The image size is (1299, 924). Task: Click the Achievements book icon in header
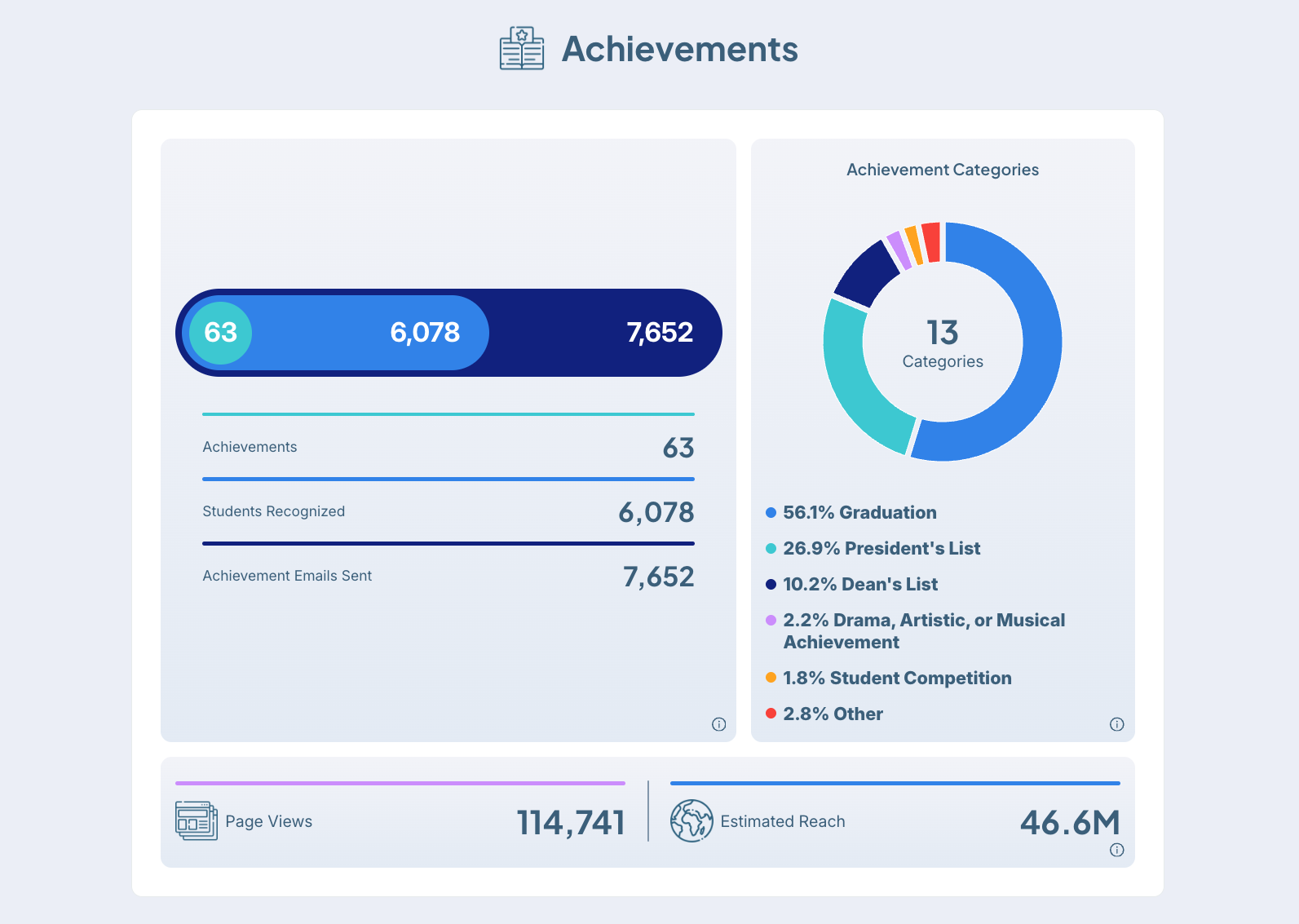[x=521, y=49]
